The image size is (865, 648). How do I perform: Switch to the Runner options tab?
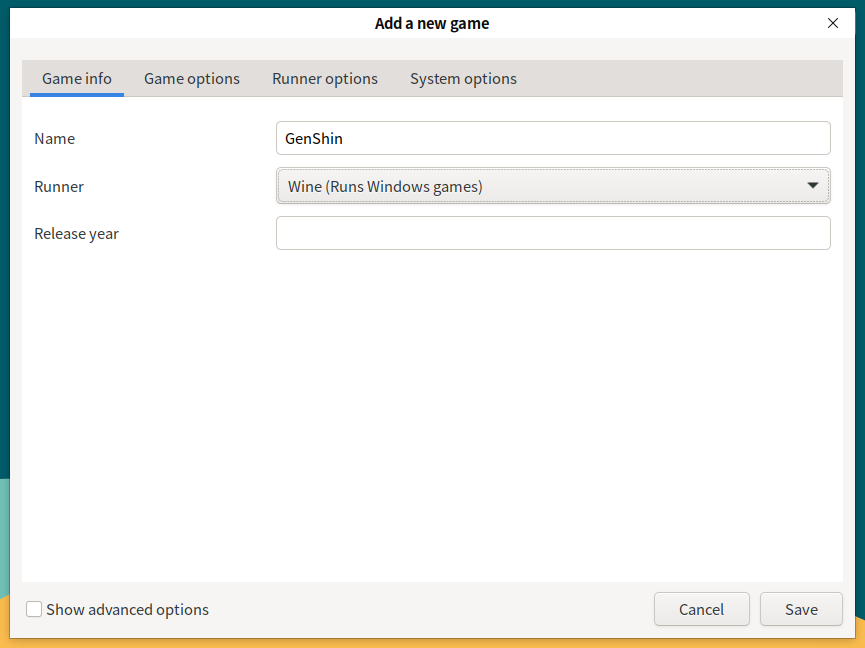(325, 79)
